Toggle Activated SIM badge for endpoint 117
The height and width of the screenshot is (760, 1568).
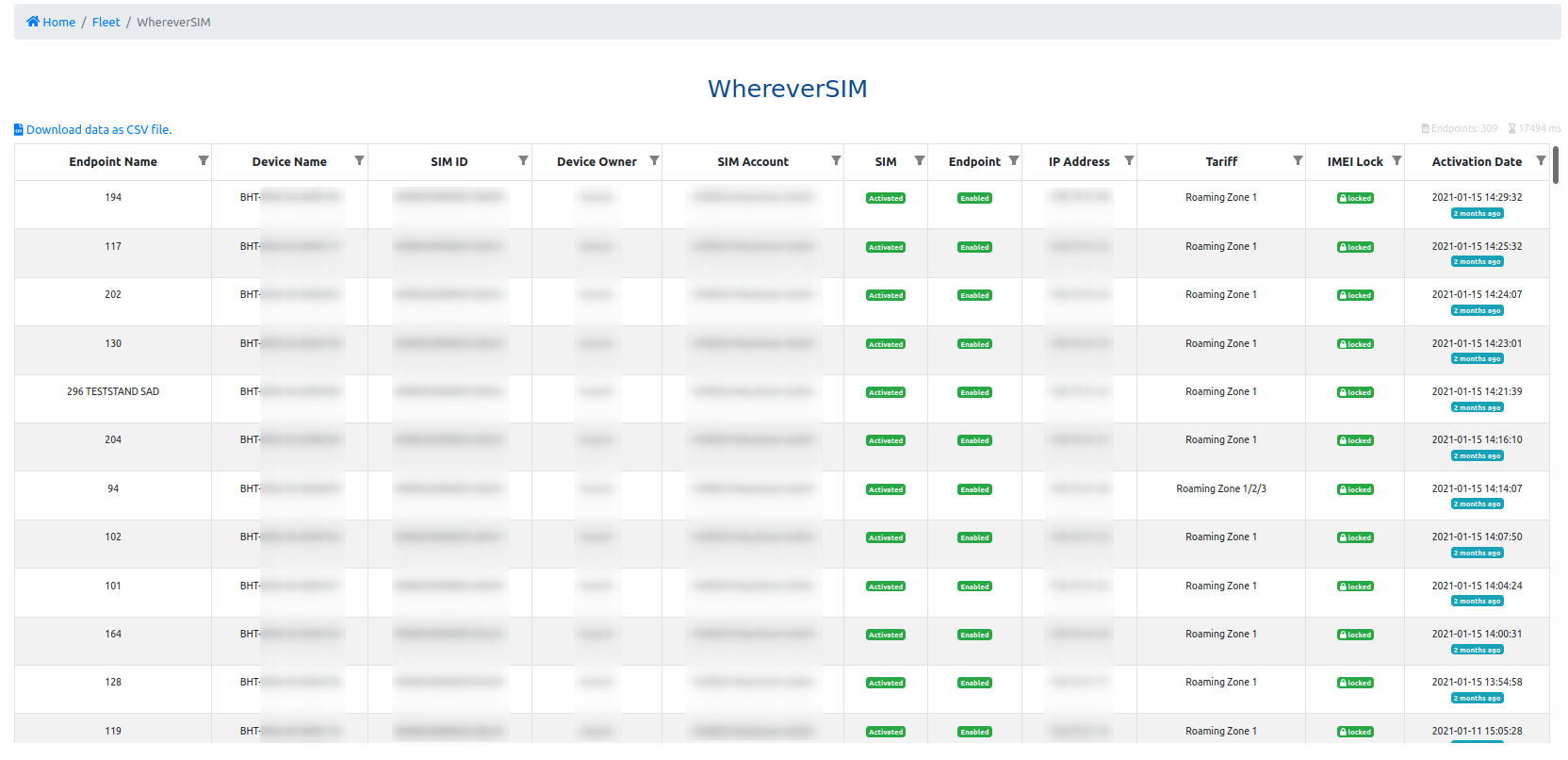click(886, 247)
